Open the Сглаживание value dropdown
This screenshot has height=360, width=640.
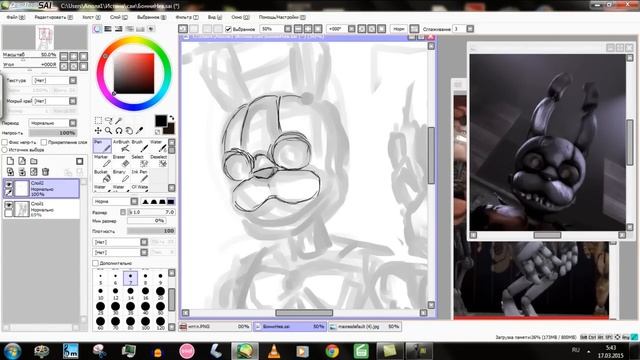pos(470,29)
